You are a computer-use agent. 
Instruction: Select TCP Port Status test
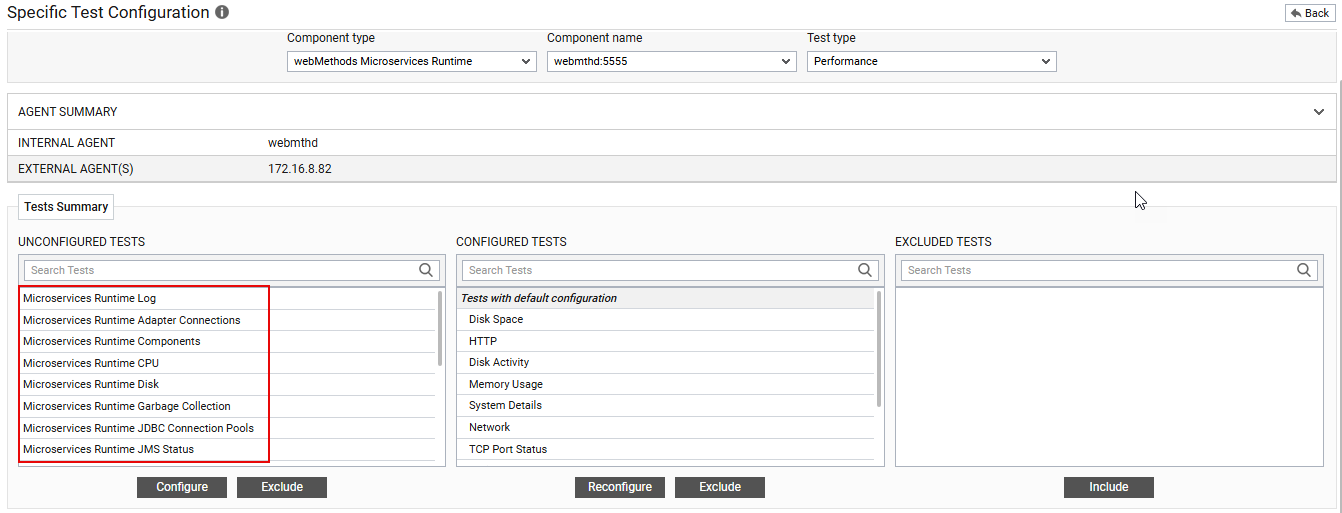(x=508, y=450)
